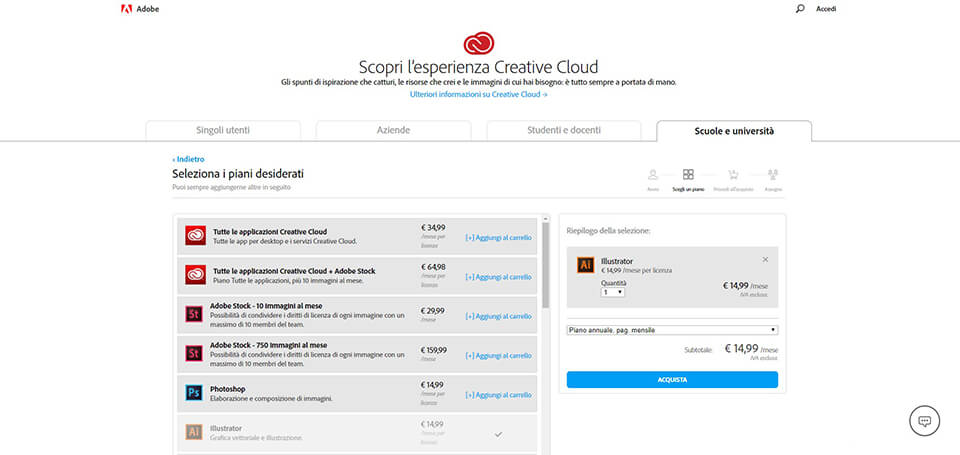Click Adobe Stock 750 immagini icon
This screenshot has width=960, height=455.
tap(193, 353)
